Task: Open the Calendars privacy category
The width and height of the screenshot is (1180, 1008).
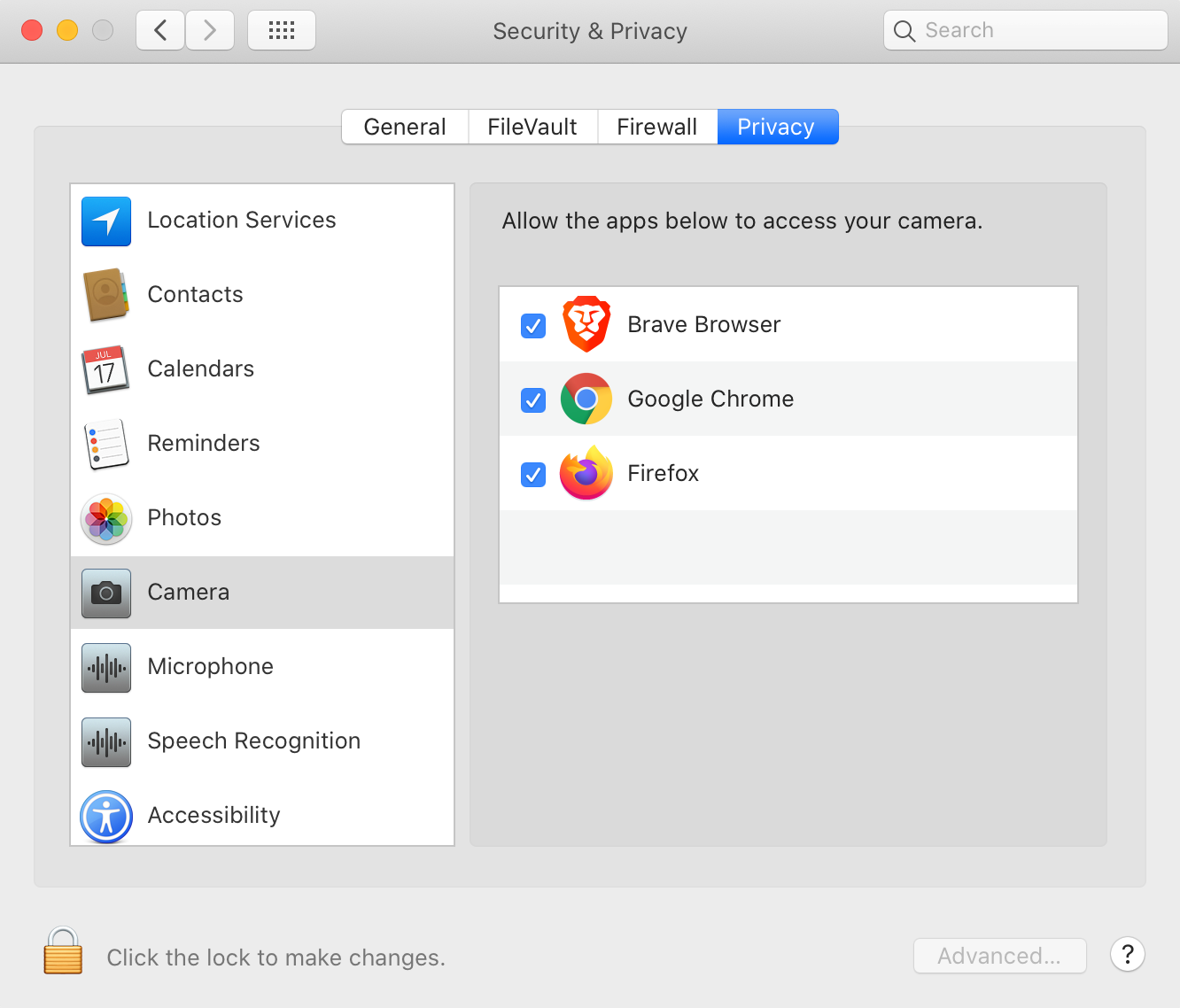Action: point(200,369)
